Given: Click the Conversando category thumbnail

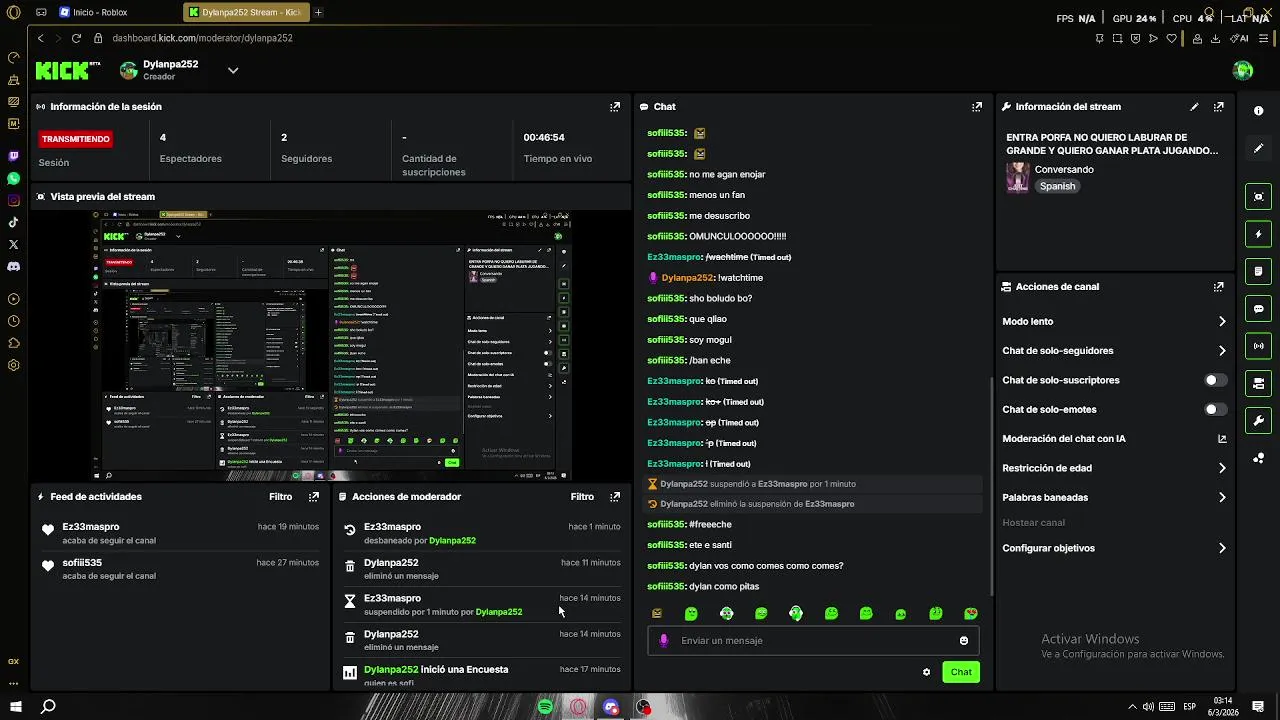Looking at the screenshot, I should pyautogui.click(x=1018, y=177).
